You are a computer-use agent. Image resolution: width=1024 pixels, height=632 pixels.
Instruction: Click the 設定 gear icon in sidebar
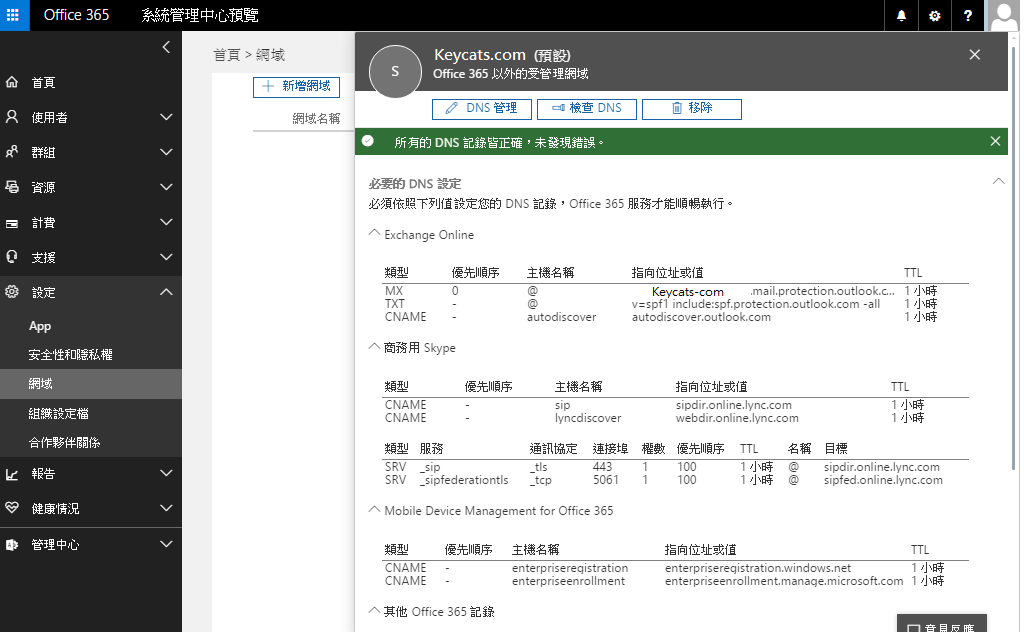coord(12,292)
